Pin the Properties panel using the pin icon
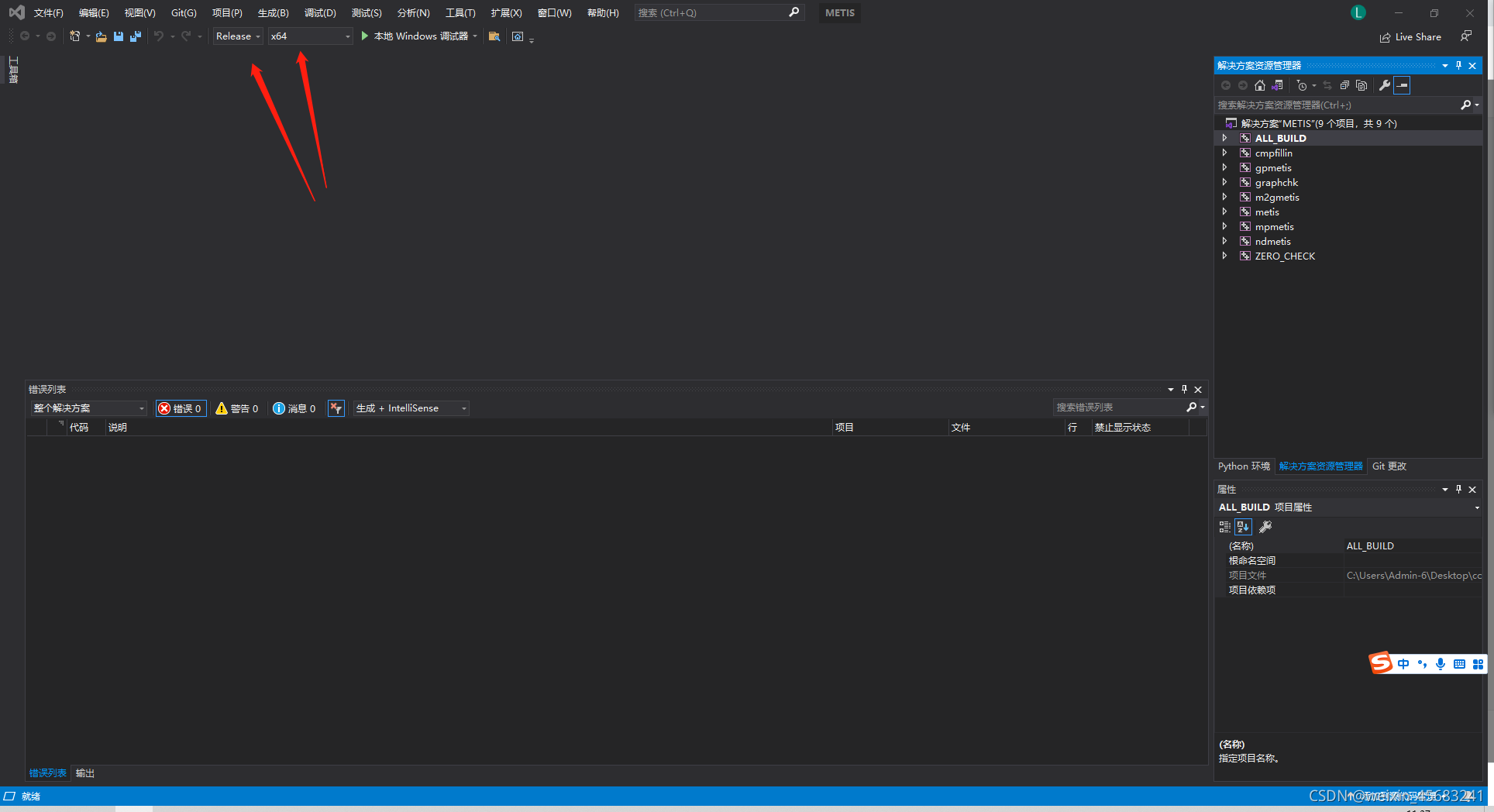The width and height of the screenshot is (1494, 812). click(x=1458, y=489)
